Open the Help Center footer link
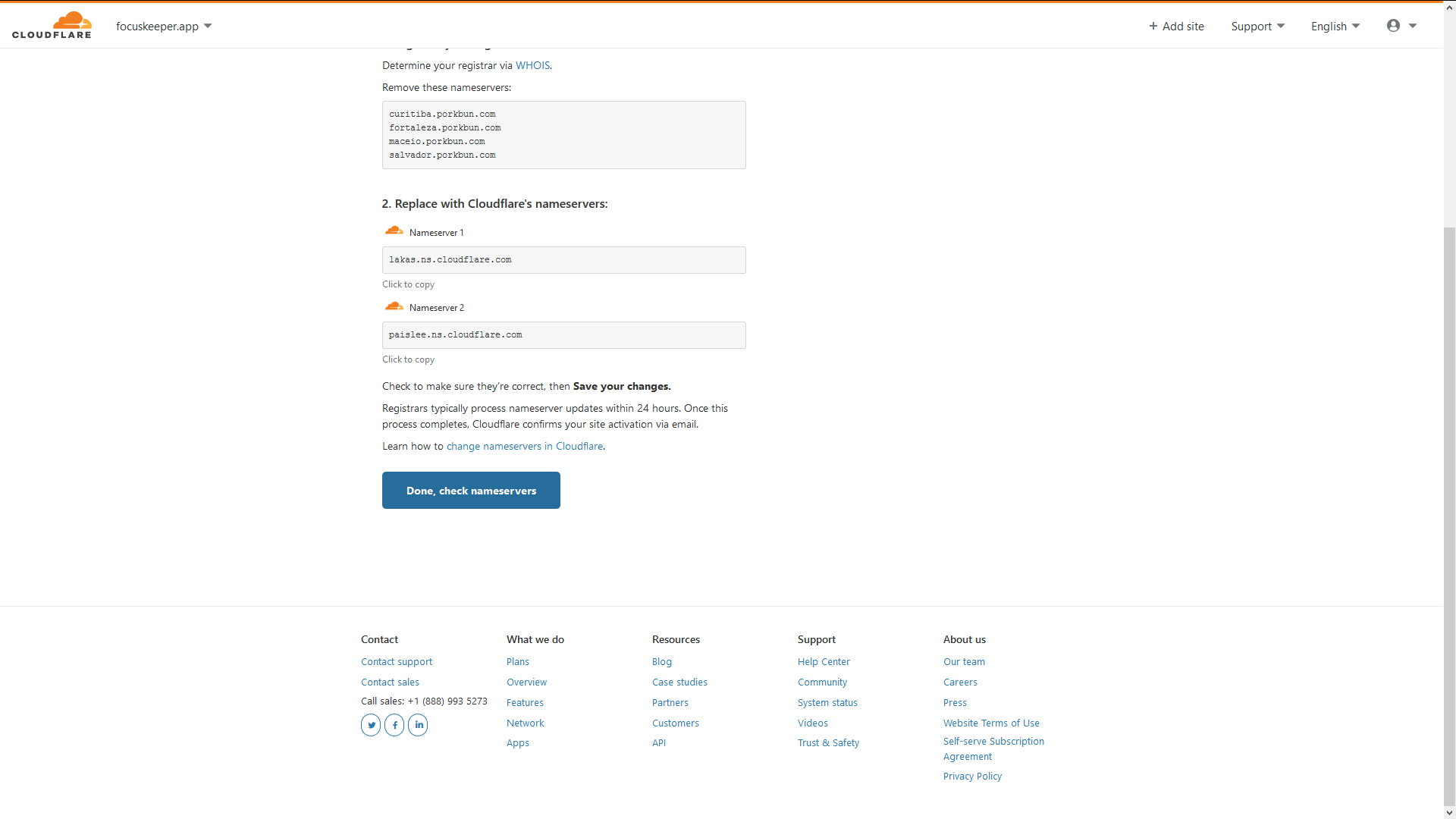The height and width of the screenshot is (819, 1456). click(824, 662)
